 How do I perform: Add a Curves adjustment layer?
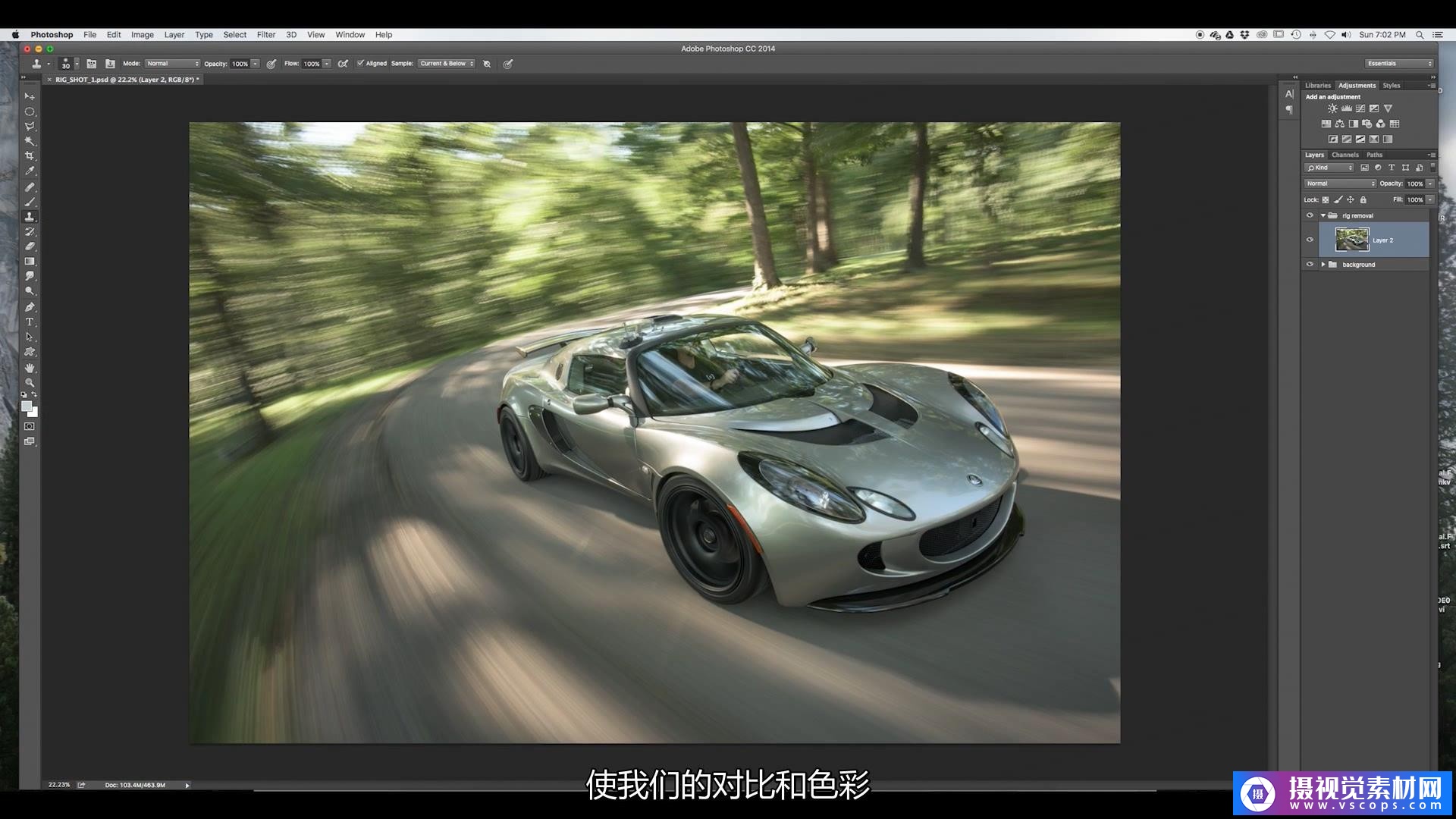click(x=1360, y=108)
